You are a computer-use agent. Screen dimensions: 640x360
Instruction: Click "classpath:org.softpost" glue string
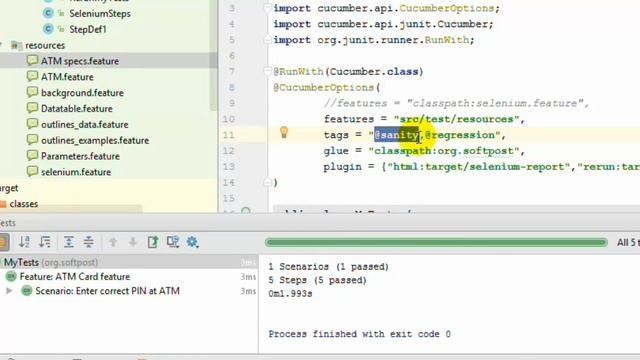pyautogui.click(x=444, y=151)
